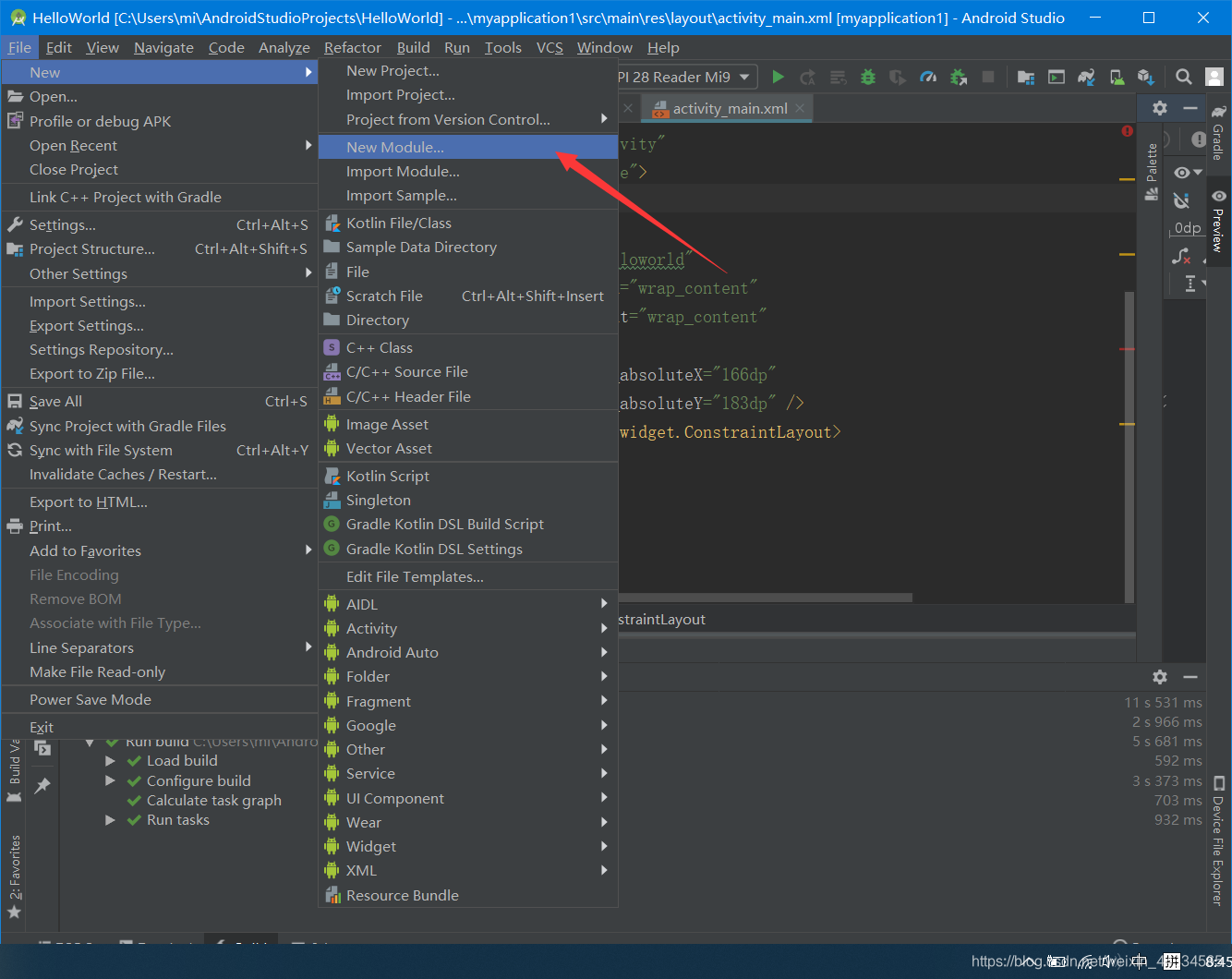Hide the Build panel with minimize dash
This screenshot has height=979, width=1232.
1190,677
